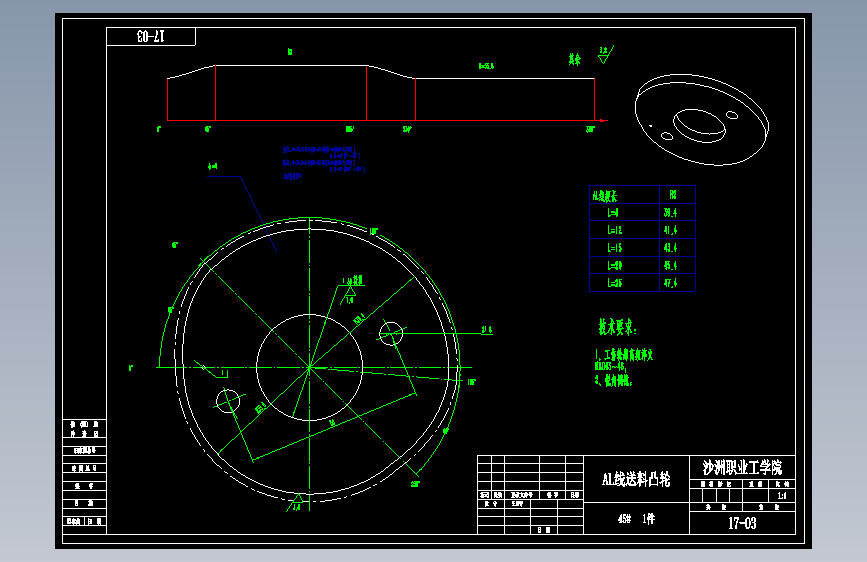This screenshot has width=867, height=562.
Task: Select table value 41.4
Action: [x=670, y=230]
